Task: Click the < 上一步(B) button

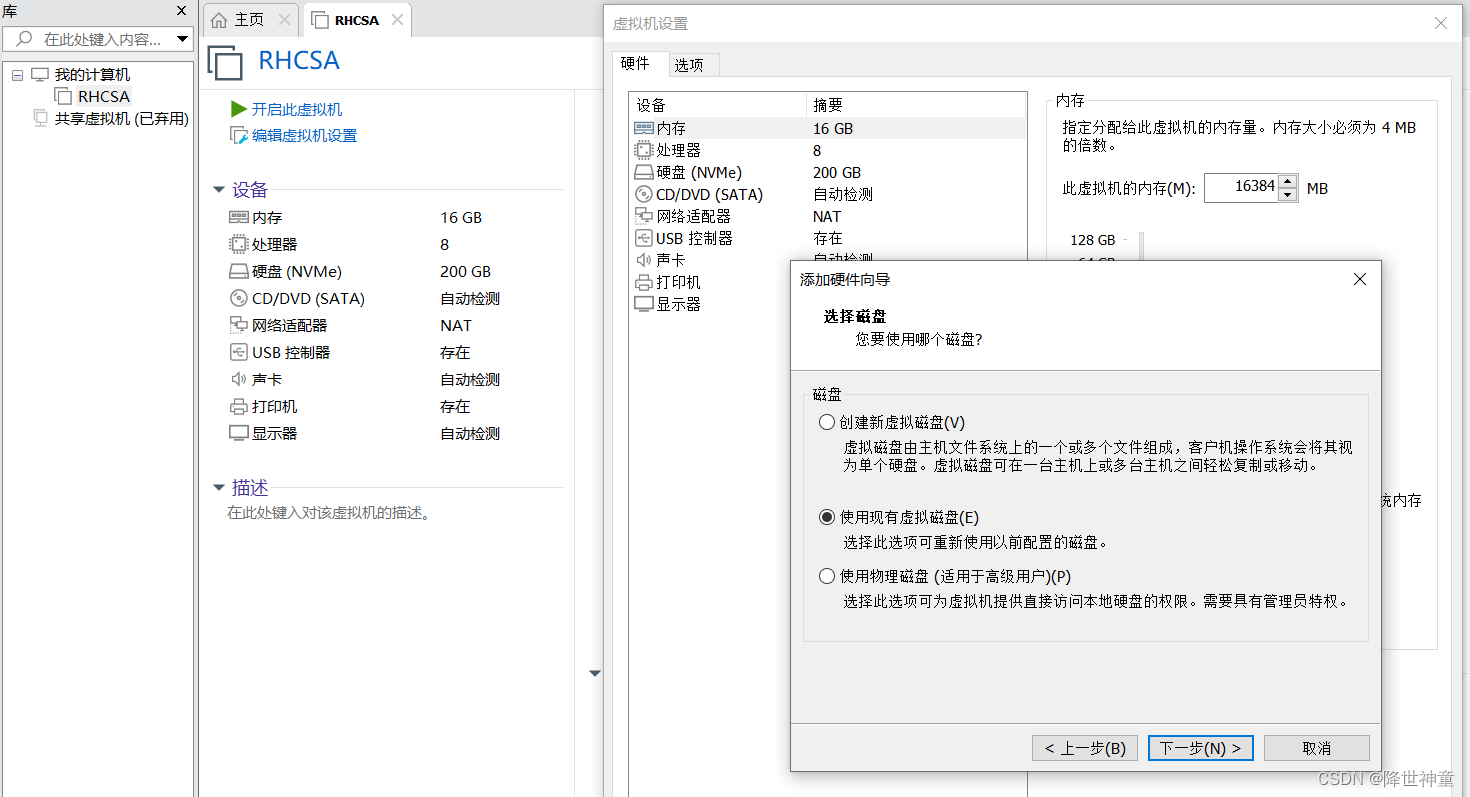Action: [x=1085, y=748]
